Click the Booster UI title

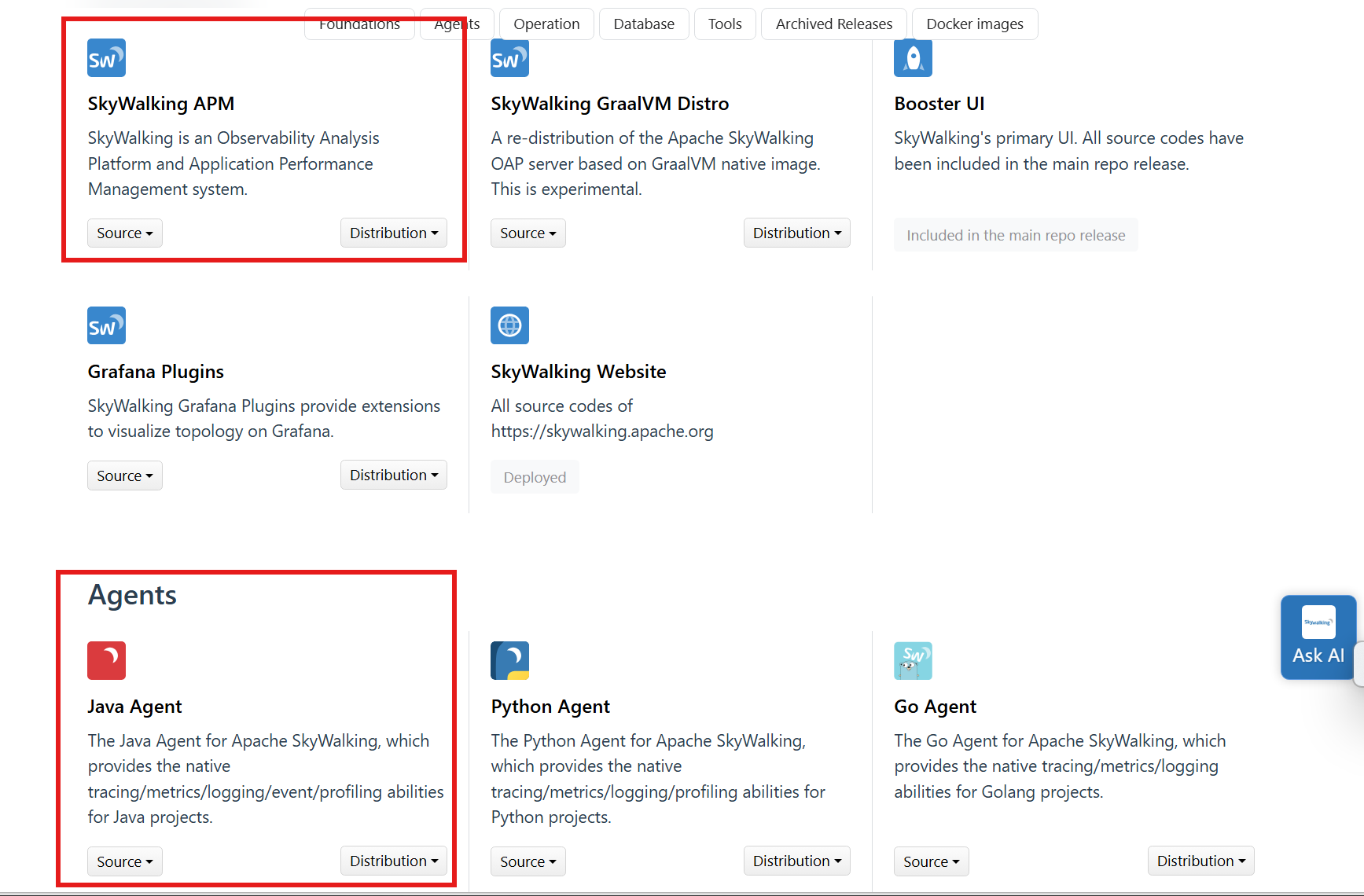point(939,104)
